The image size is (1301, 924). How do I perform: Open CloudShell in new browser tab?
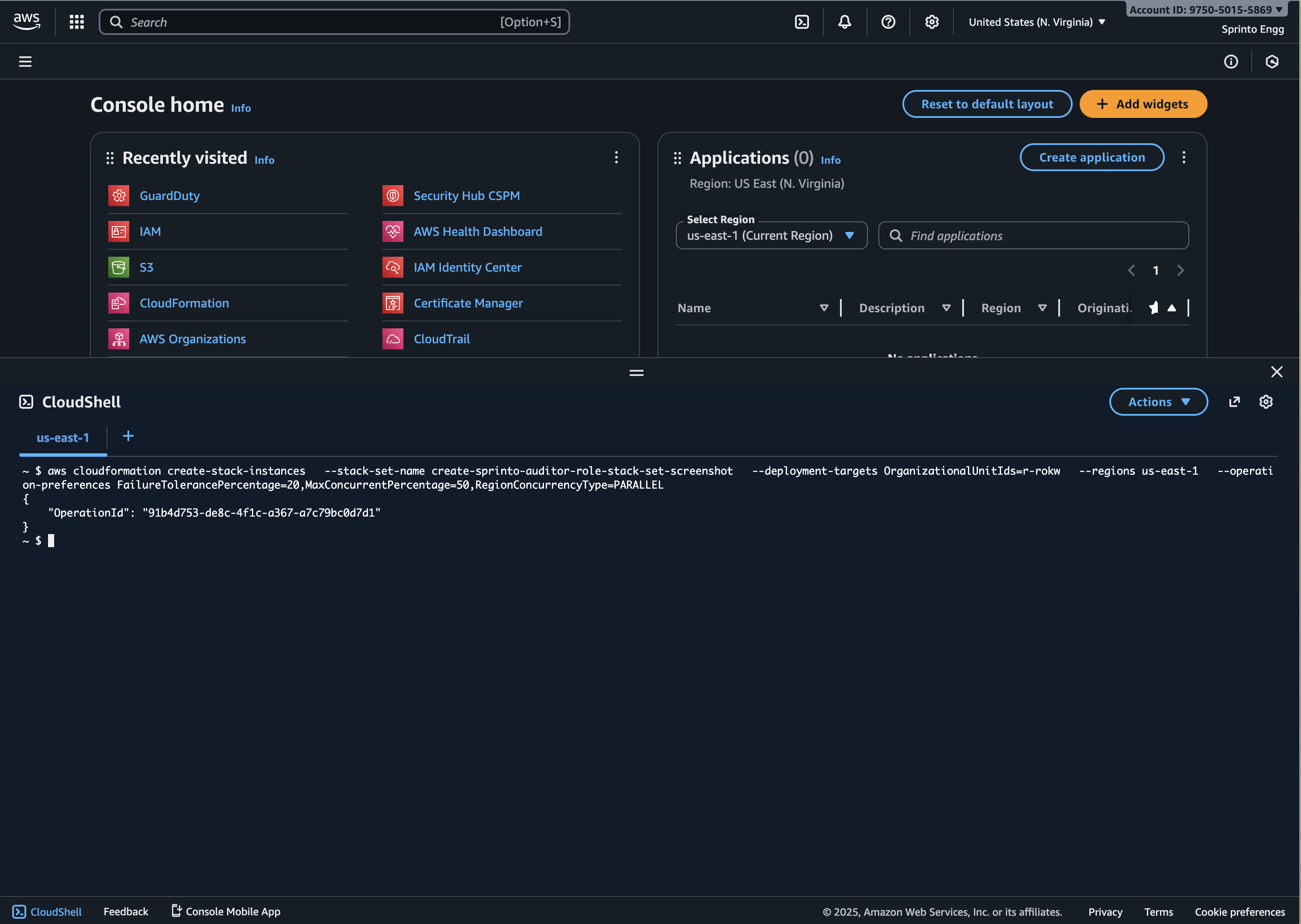coord(1234,402)
